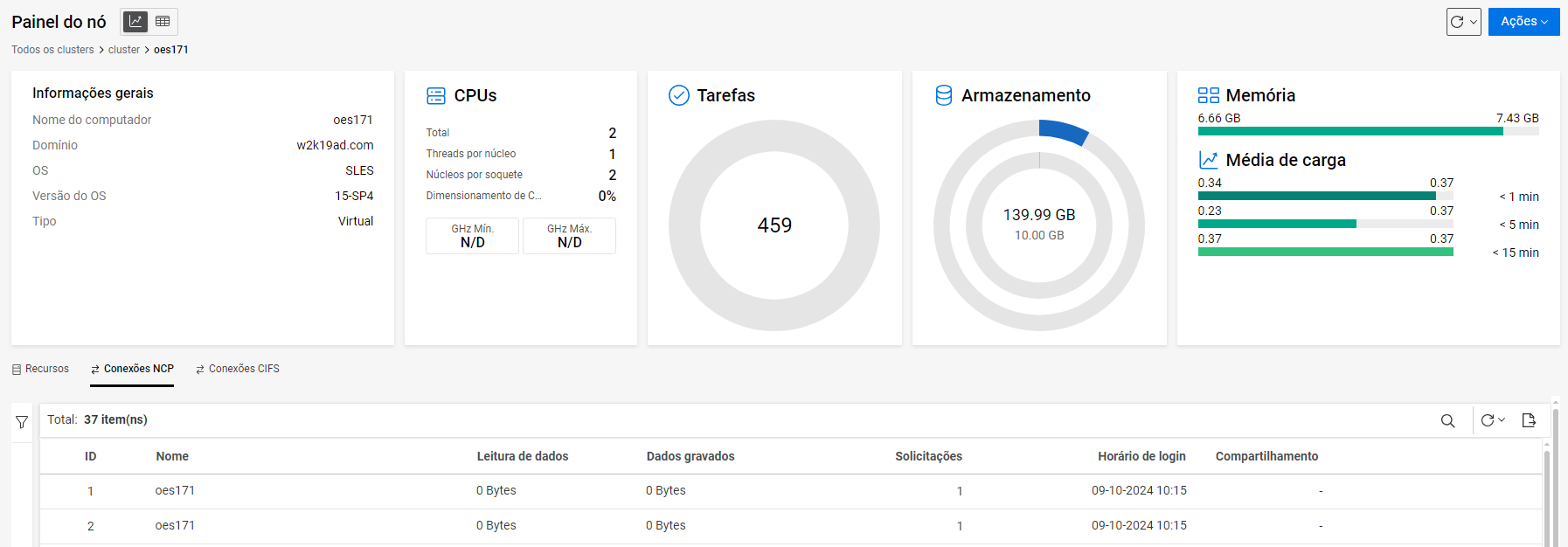Click the Tarefas checkmark icon
Screen dimensions: 1568x547
[679, 95]
